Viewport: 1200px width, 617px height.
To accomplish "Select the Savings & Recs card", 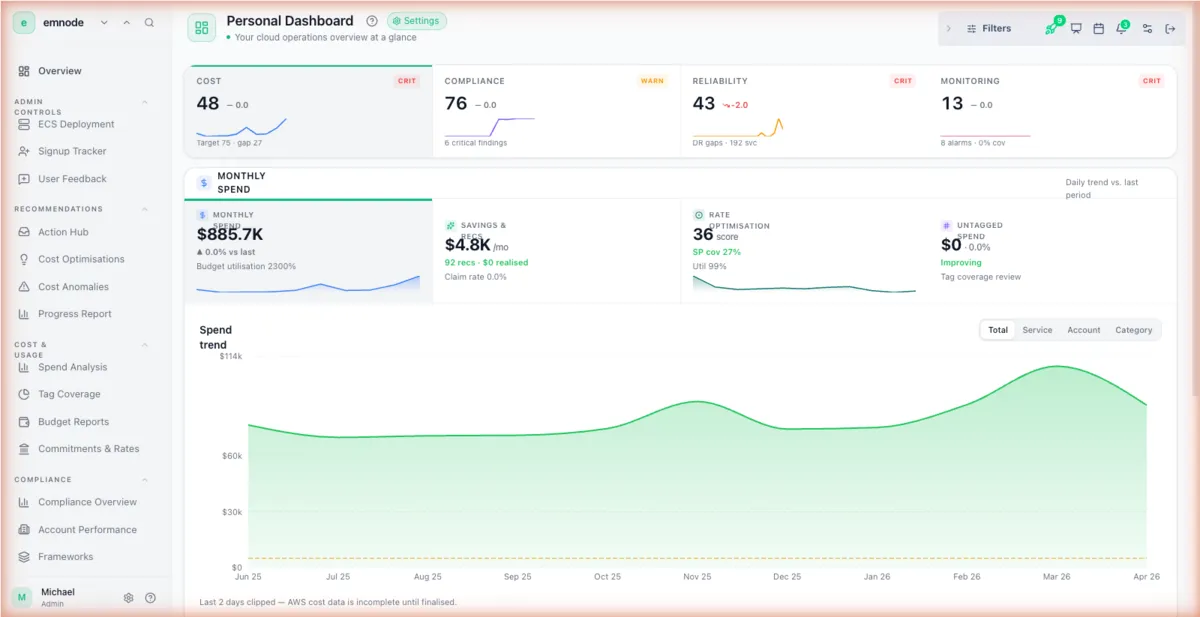I will coord(556,250).
